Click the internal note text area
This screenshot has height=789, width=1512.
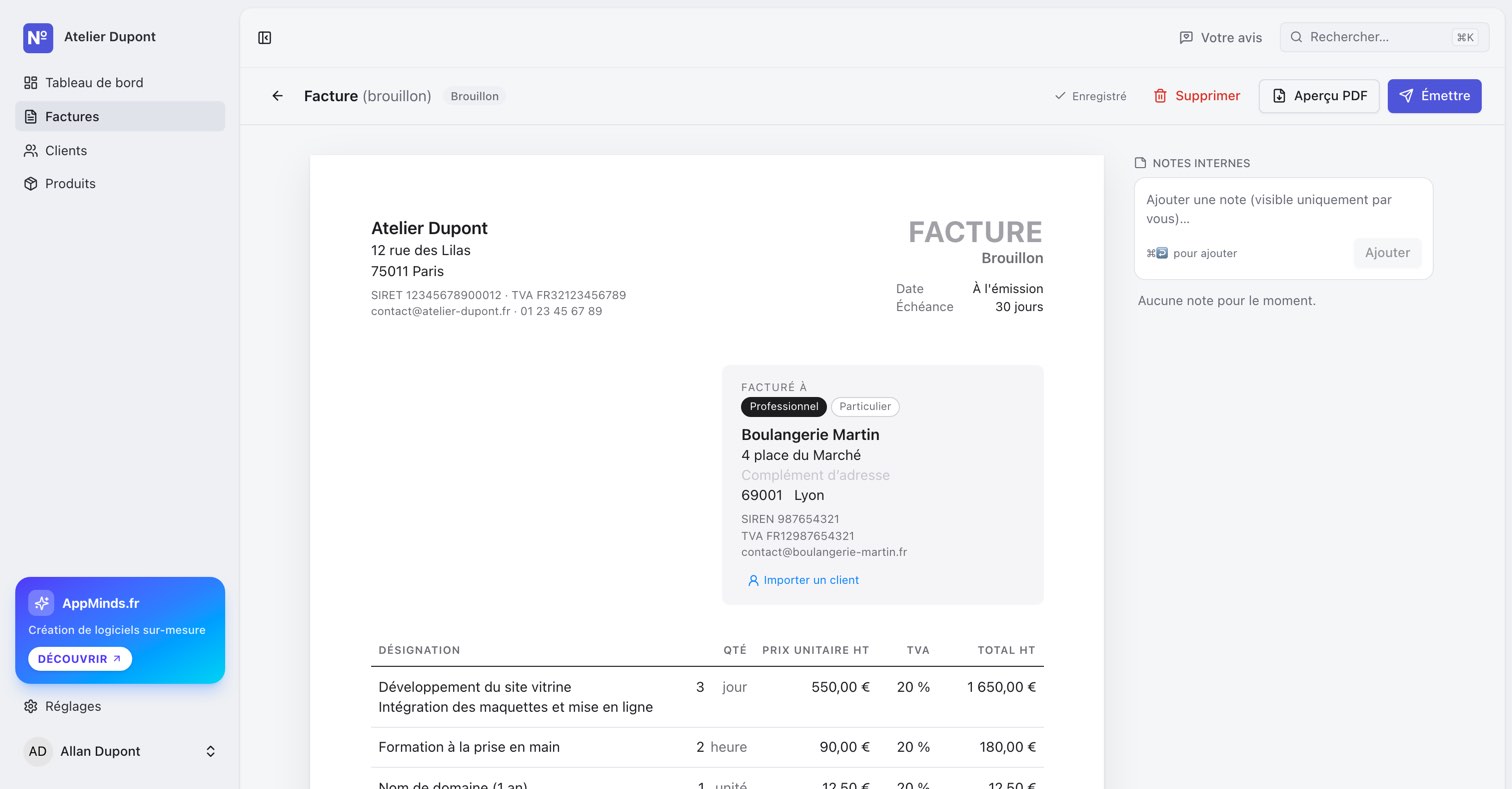coord(1283,209)
